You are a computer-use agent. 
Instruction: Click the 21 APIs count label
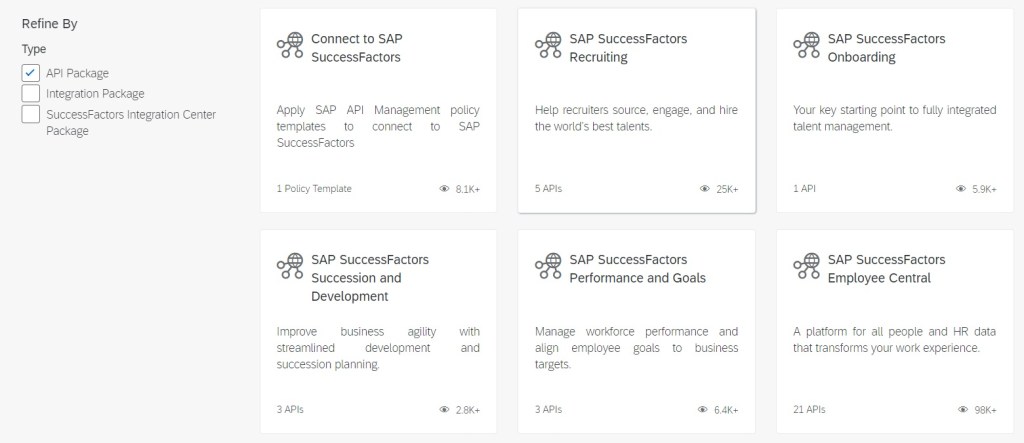[x=809, y=410]
